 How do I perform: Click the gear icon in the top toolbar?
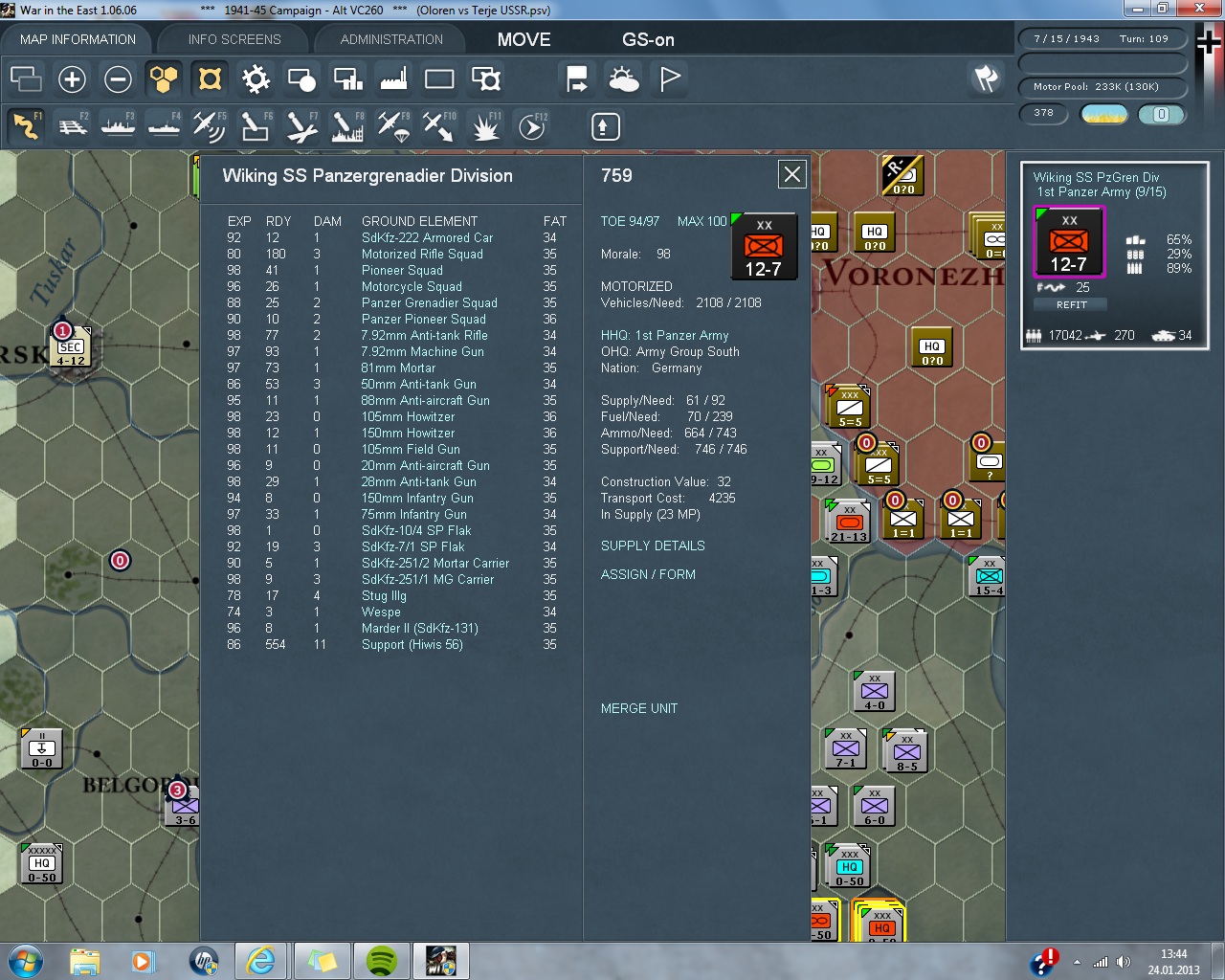point(256,78)
